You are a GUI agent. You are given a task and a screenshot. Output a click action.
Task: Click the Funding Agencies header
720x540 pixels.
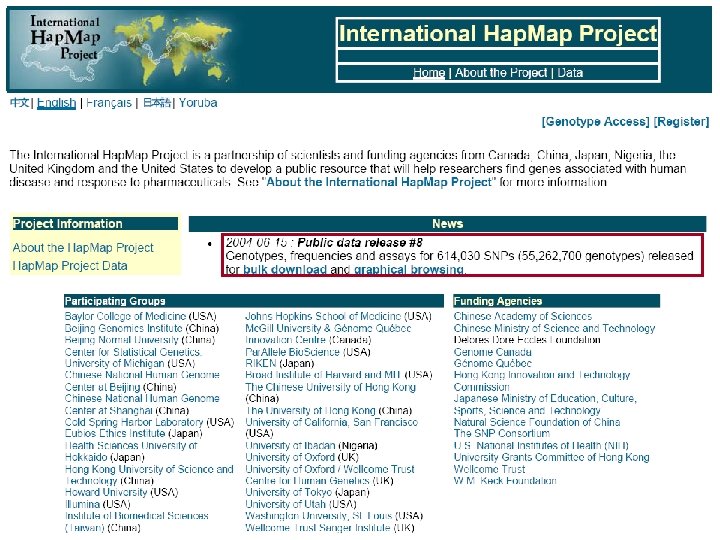point(557,301)
